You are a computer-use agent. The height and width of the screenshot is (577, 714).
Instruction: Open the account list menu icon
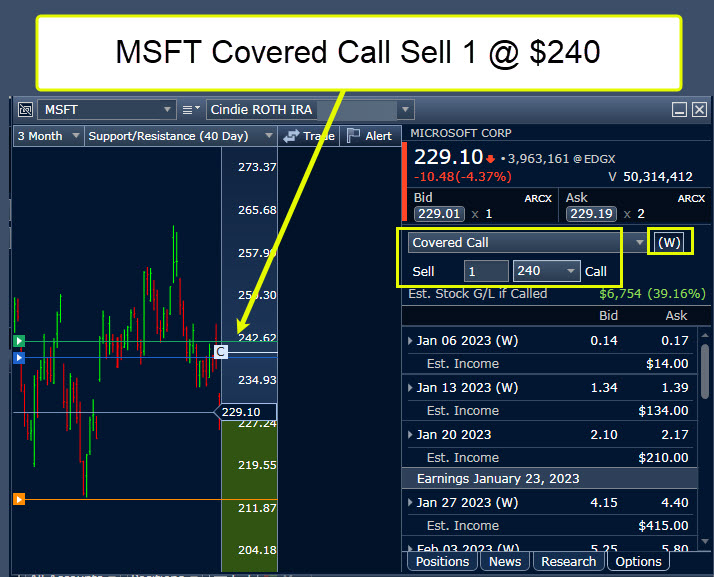pos(191,110)
